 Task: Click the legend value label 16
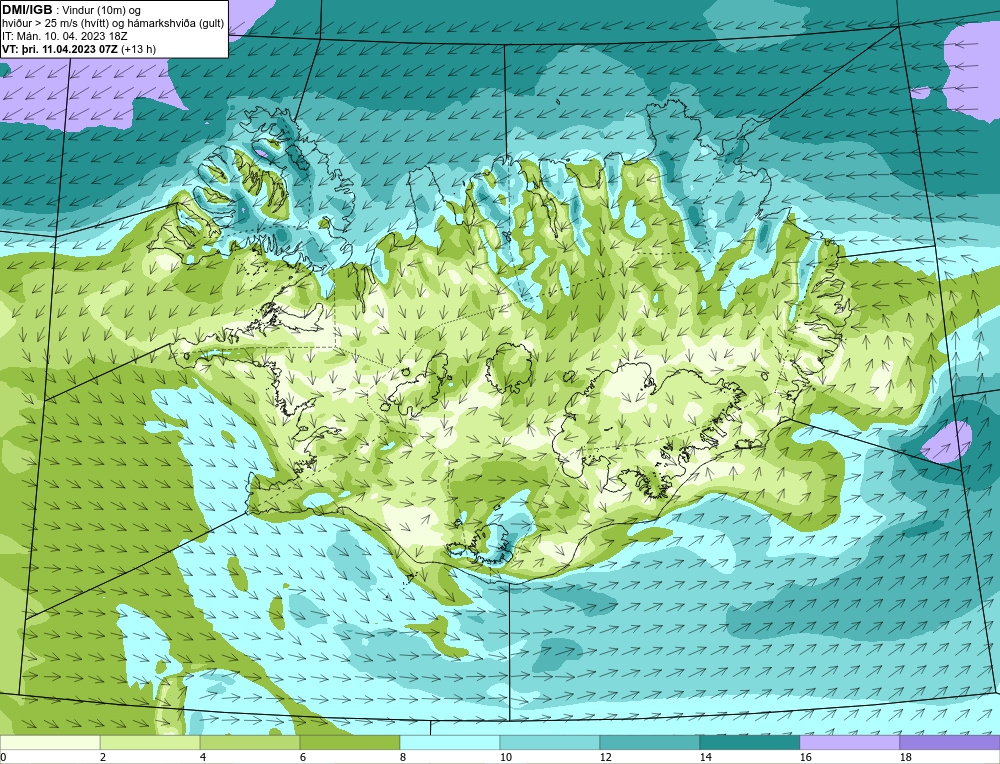(805, 757)
